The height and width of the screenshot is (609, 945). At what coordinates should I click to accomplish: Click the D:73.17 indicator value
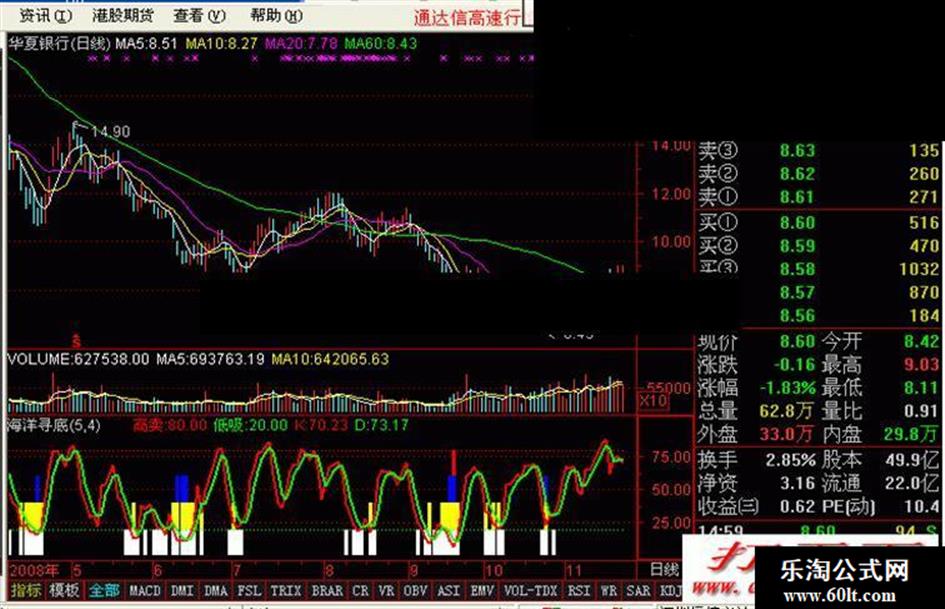(x=381, y=425)
